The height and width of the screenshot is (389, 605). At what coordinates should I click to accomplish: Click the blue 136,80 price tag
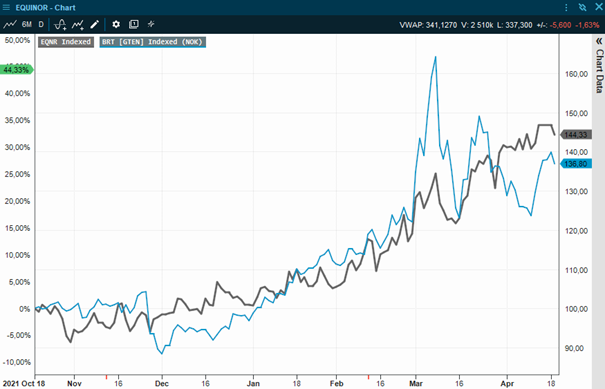pyautogui.click(x=576, y=164)
